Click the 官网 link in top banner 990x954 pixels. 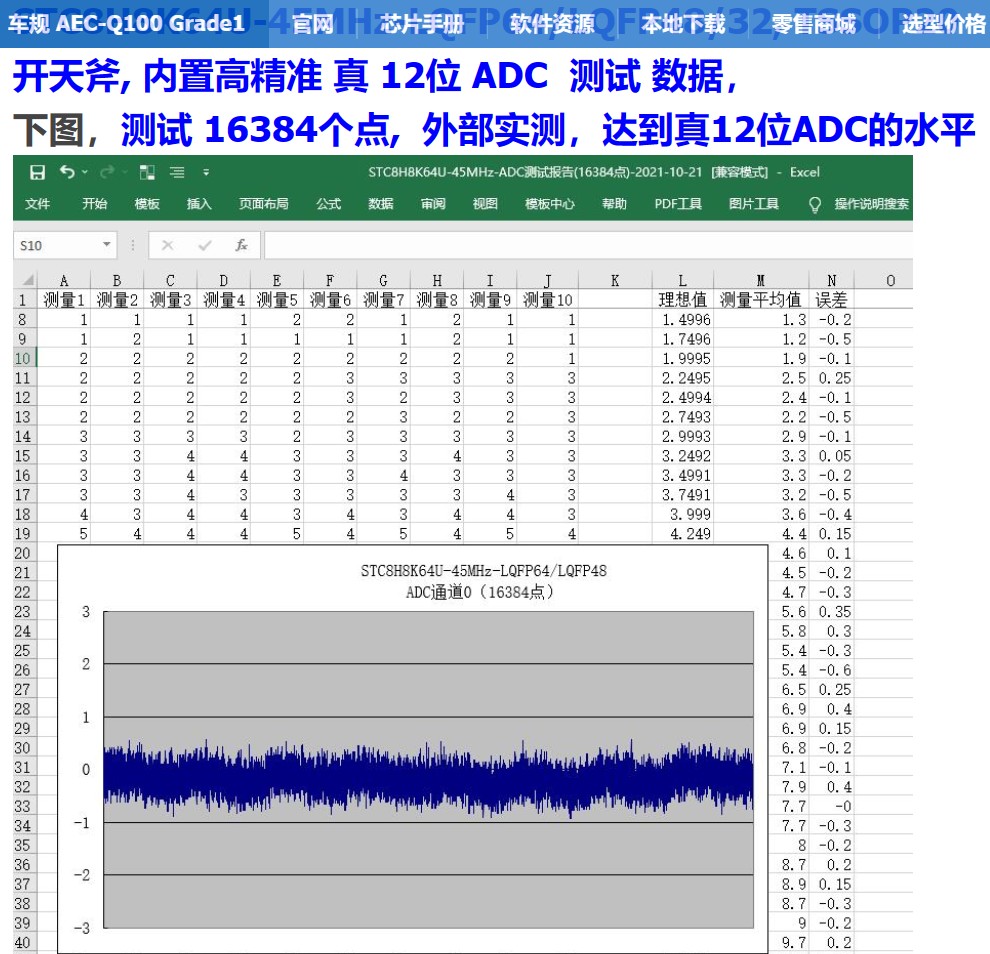(x=313, y=24)
